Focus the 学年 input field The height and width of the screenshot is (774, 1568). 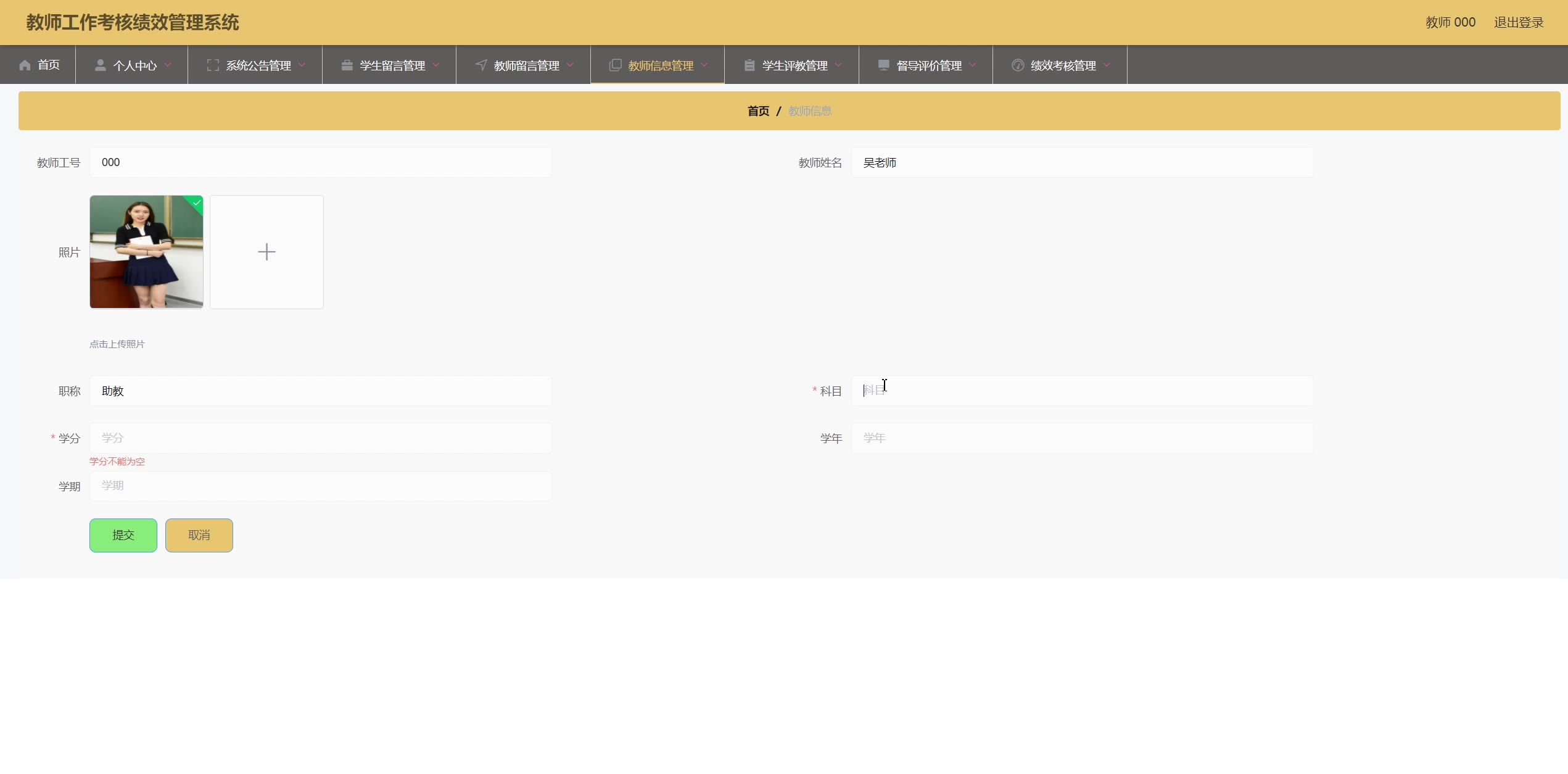[1083, 438]
